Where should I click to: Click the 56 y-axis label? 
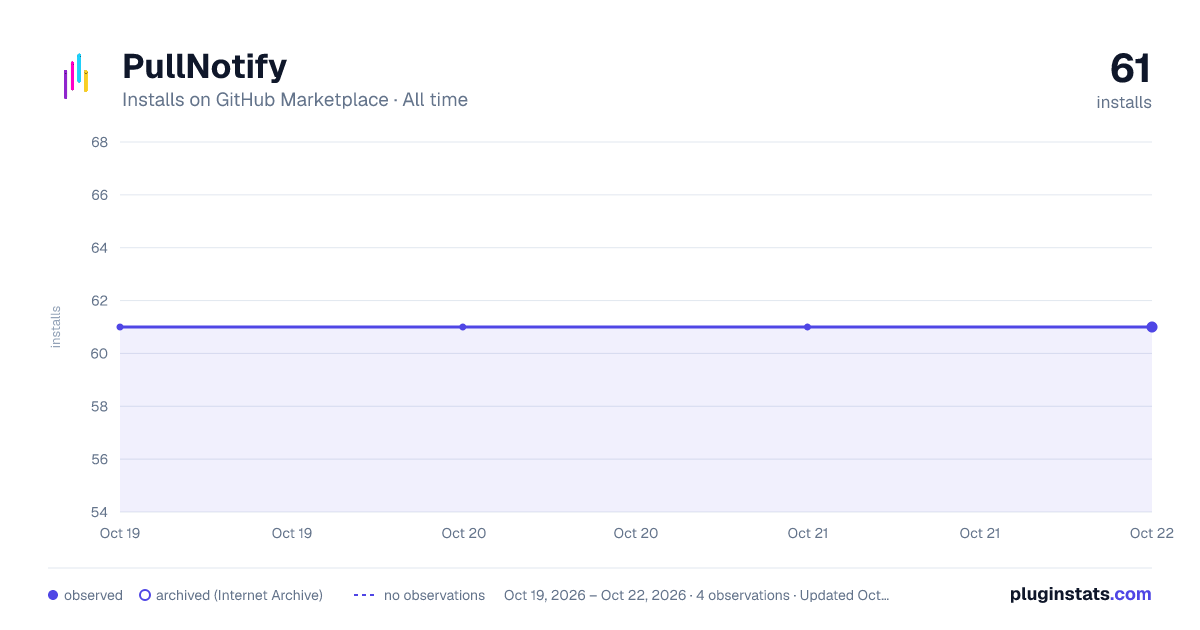(x=99, y=460)
